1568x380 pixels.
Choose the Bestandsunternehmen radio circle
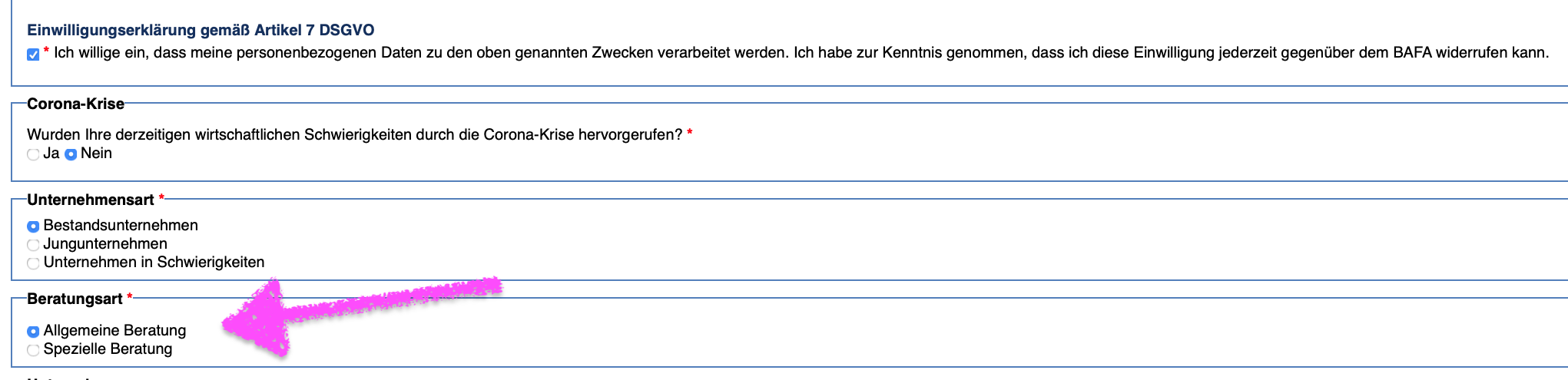click(33, 226)
